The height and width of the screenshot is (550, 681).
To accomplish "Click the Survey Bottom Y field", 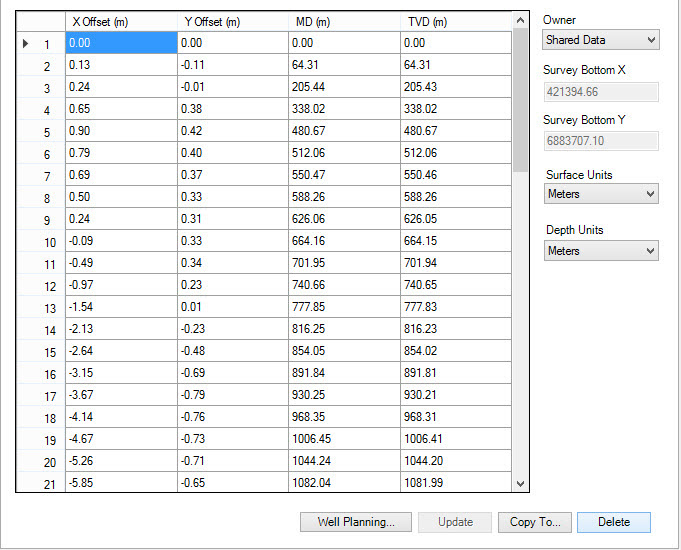I will click(600, 141).
